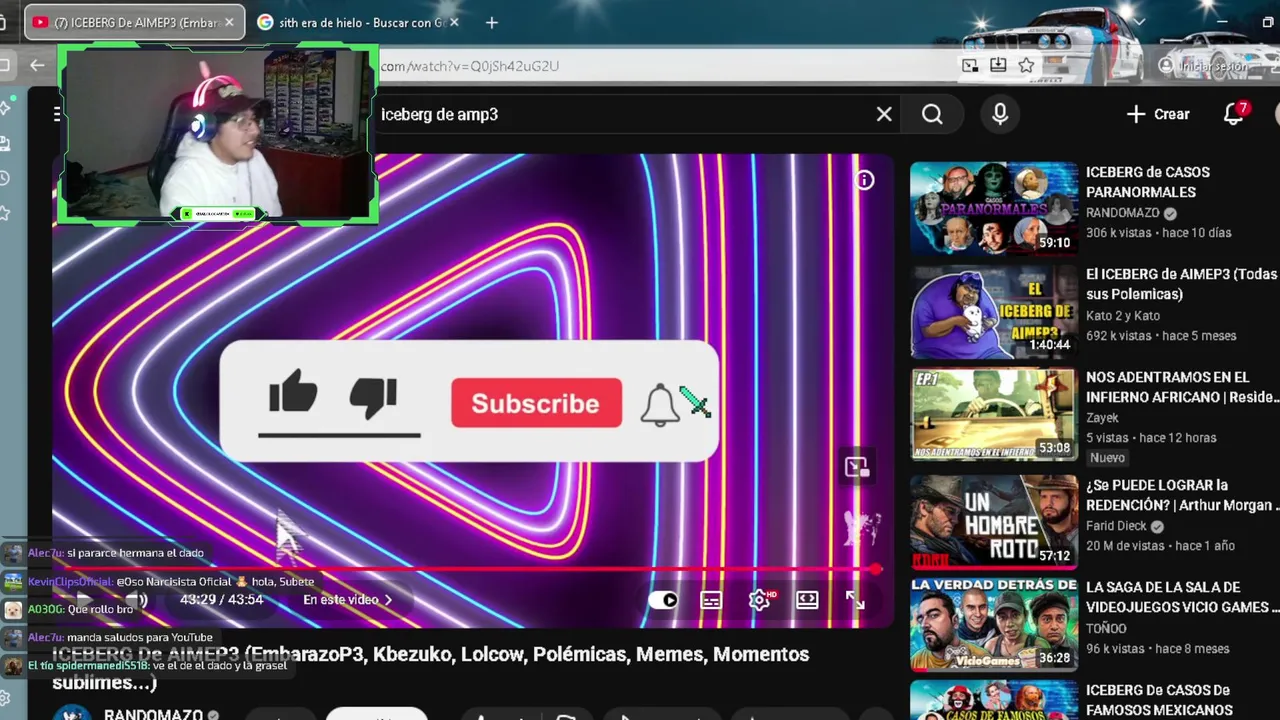Viewport: 1280px width, 720px height.
Task: Click the YouTube search magnifier button
Action: tap(932, 114)
